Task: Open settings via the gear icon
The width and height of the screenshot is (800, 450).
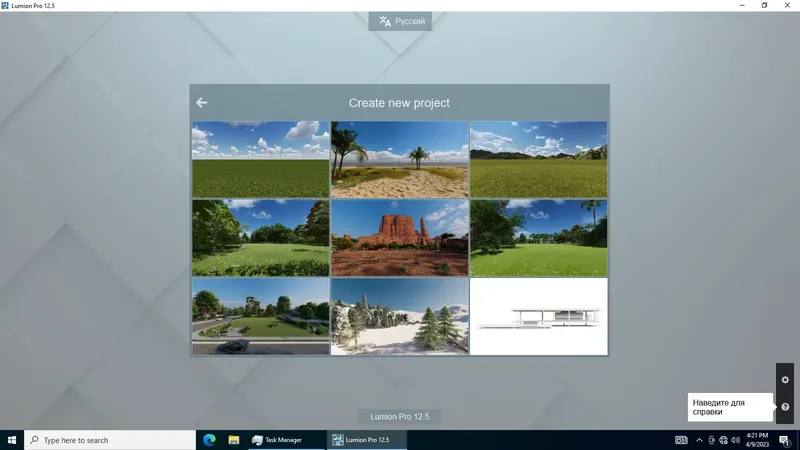Action: point(785,380)
